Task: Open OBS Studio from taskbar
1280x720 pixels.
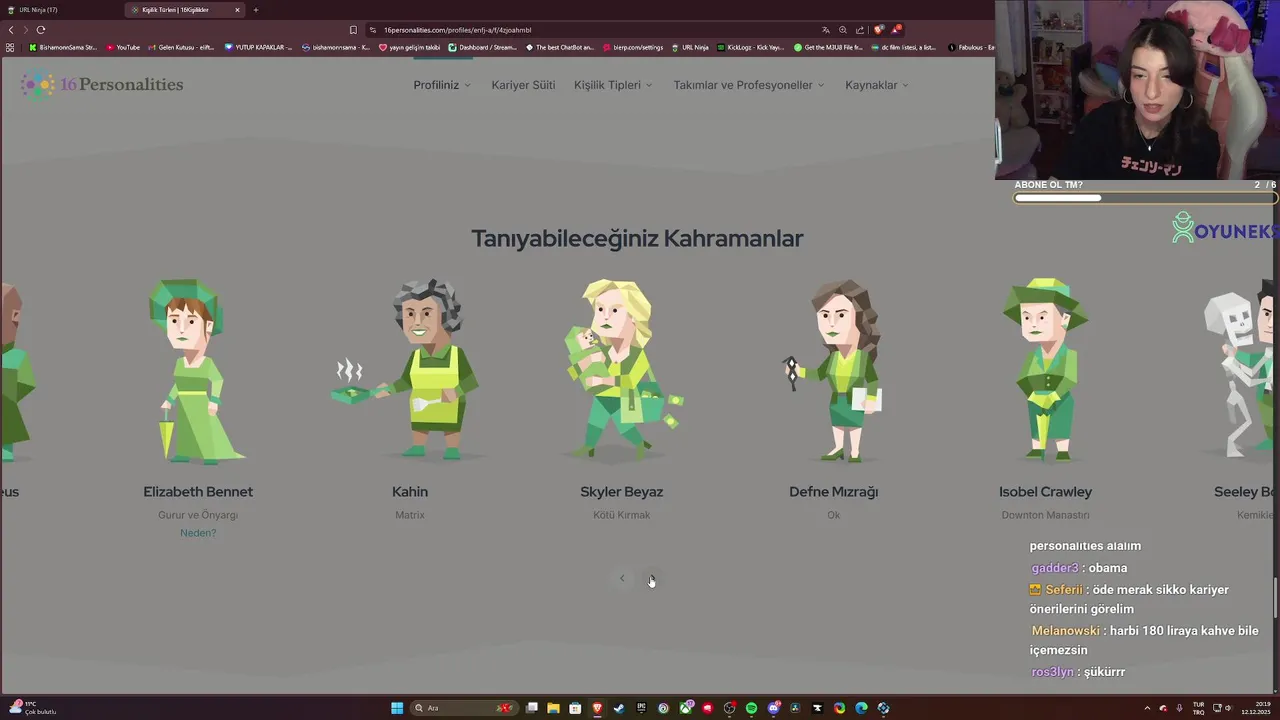Action: 729,708
